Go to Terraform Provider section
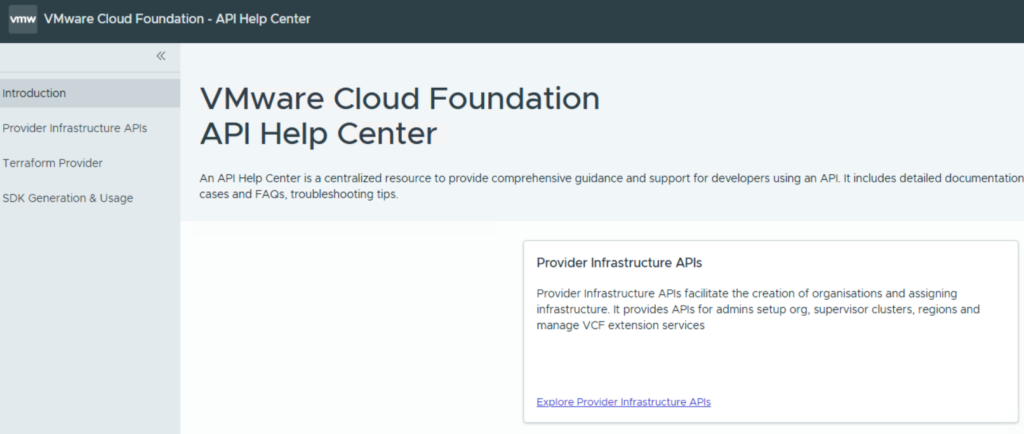1024x434 pixels. tap(52, 163)
